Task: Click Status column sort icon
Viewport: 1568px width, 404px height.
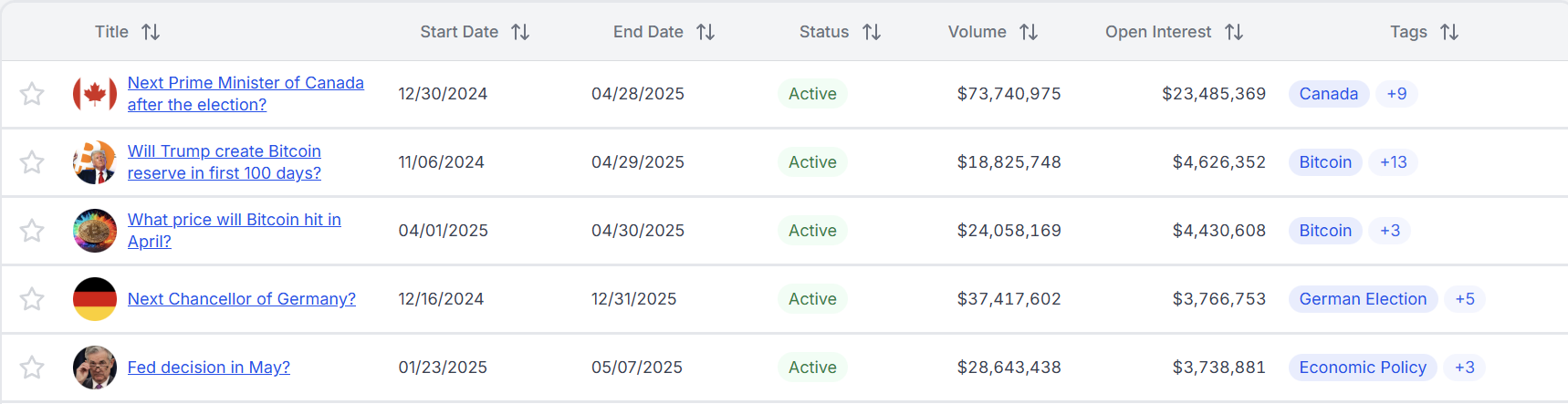Action: click(872, 32)
